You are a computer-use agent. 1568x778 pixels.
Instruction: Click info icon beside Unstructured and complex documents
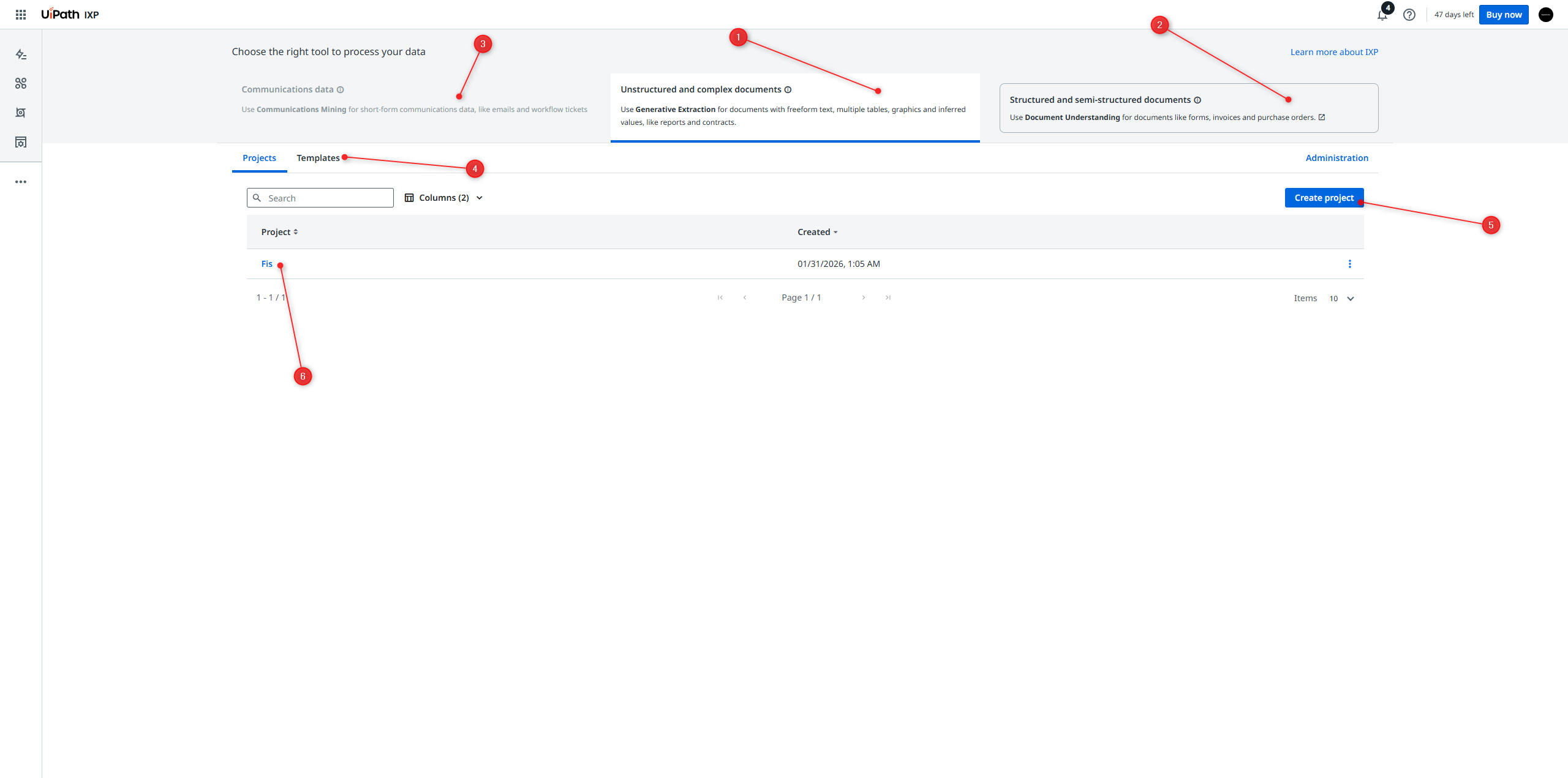[788, 90]
